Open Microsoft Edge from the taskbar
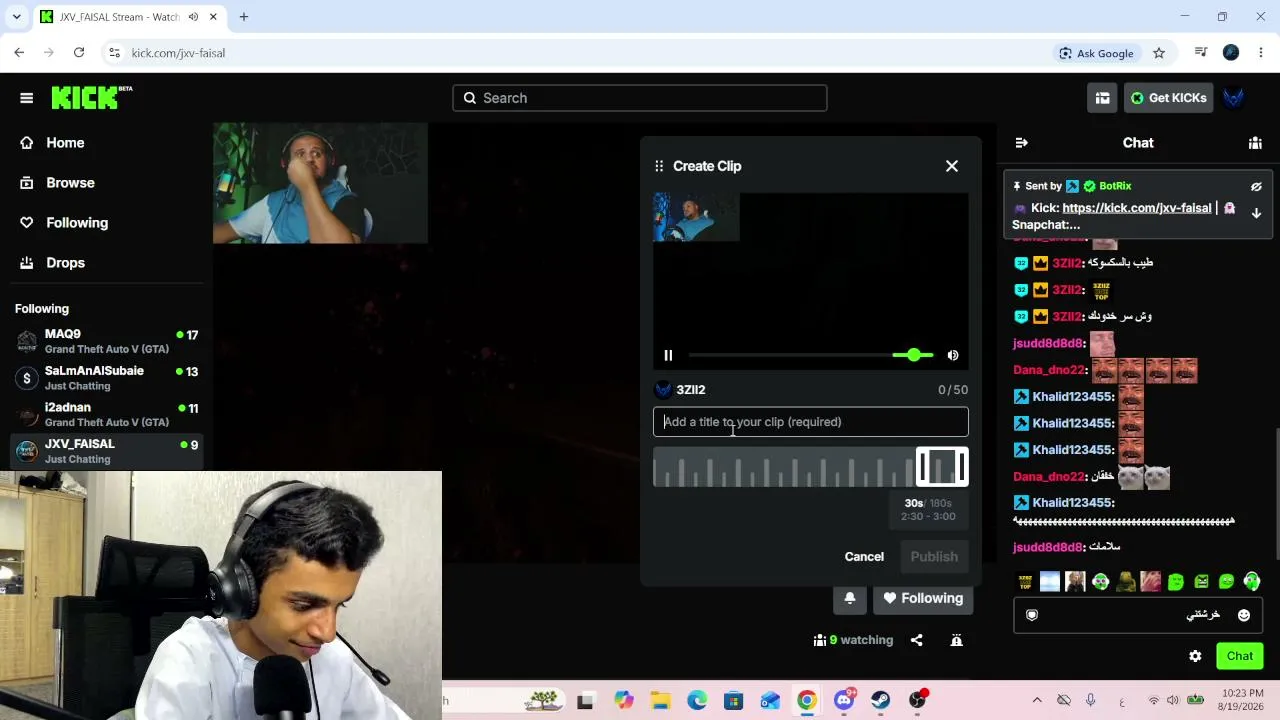This screenshot has width=1280, height=720. 697,700
